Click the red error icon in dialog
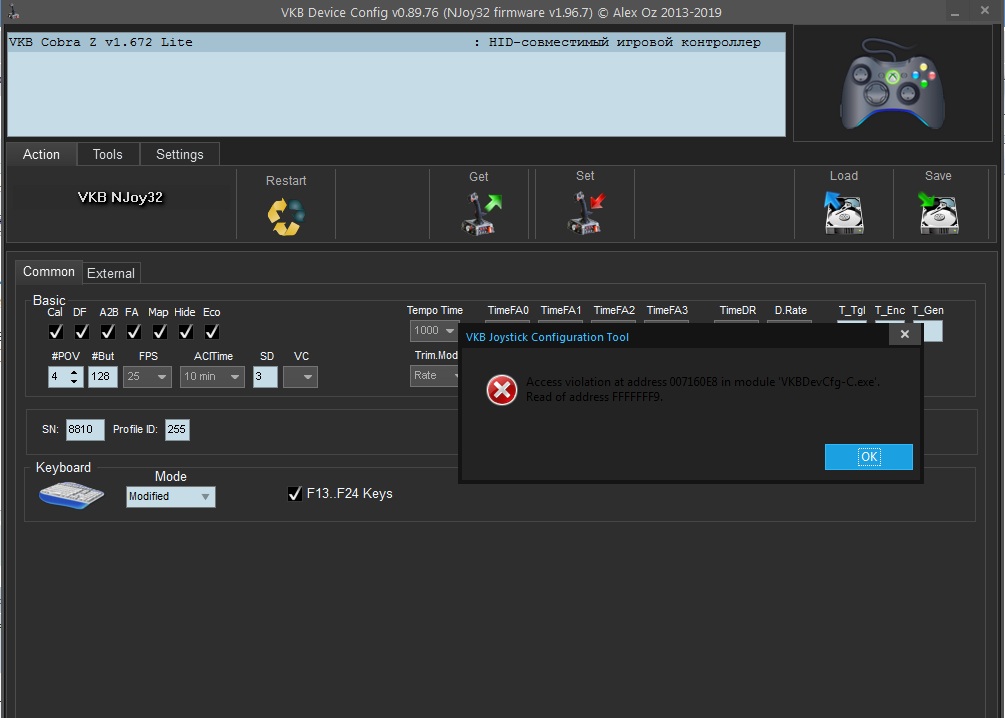1005x718 pixels. 502,390
